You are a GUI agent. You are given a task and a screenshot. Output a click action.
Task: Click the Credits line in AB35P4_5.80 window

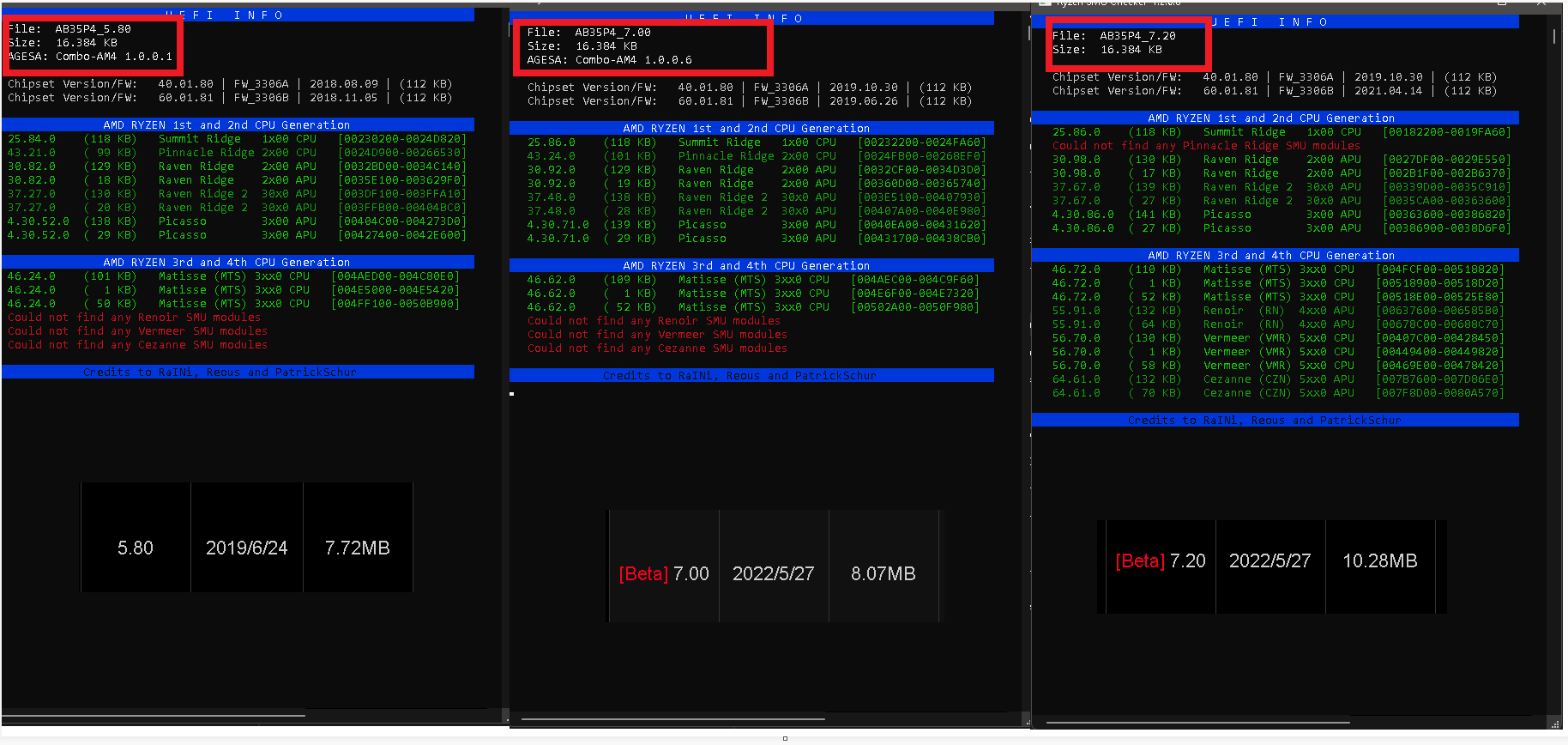point(238,372)
